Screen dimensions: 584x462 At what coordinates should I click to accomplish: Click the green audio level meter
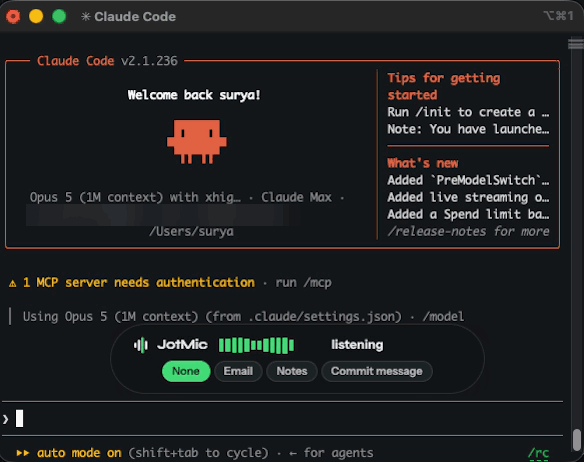(x=256, y=345)
